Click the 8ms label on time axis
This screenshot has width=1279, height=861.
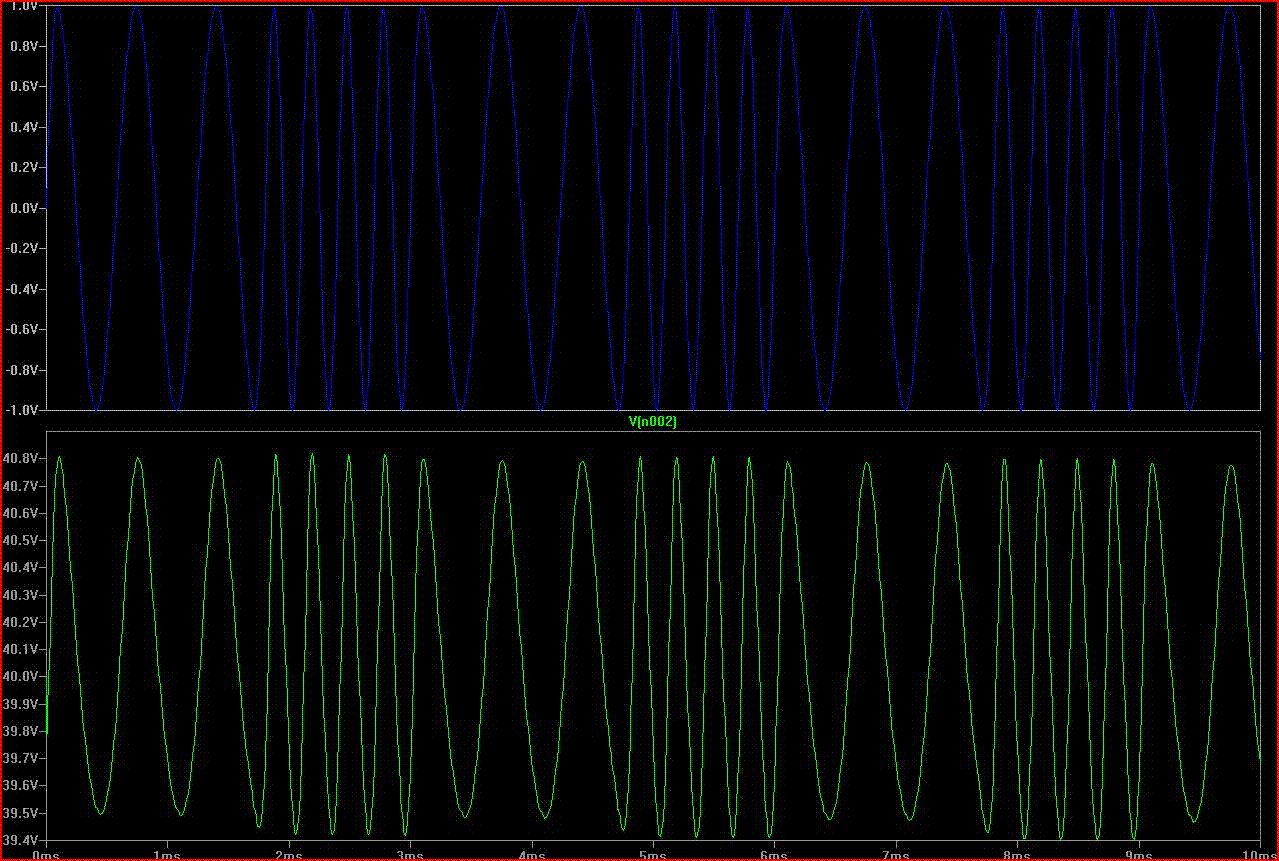tap(1017, 855)
